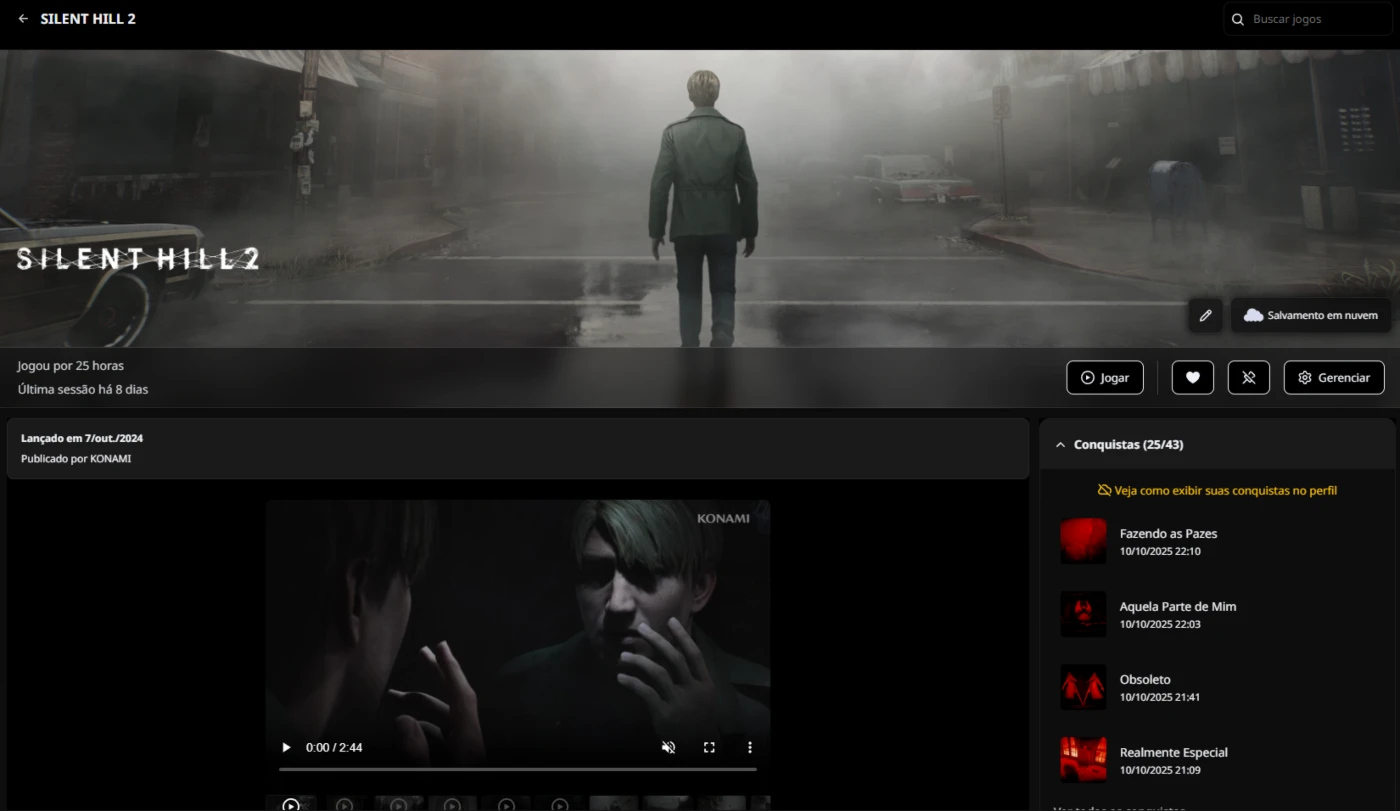Toggle the heart favorite button
1400x811 pixels.
tap(1192, 378)
